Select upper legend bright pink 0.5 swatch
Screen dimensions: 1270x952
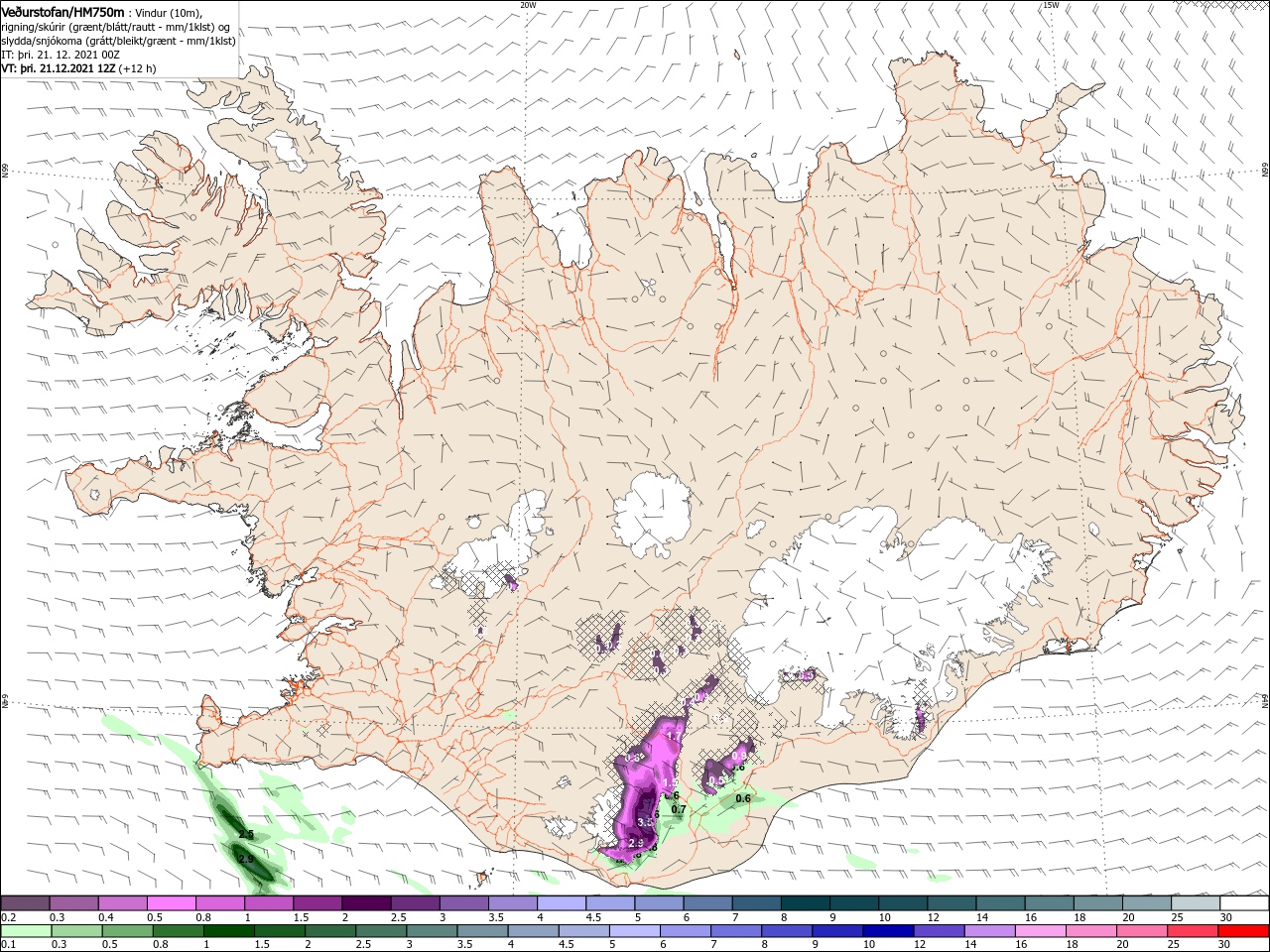coord(171,902)
